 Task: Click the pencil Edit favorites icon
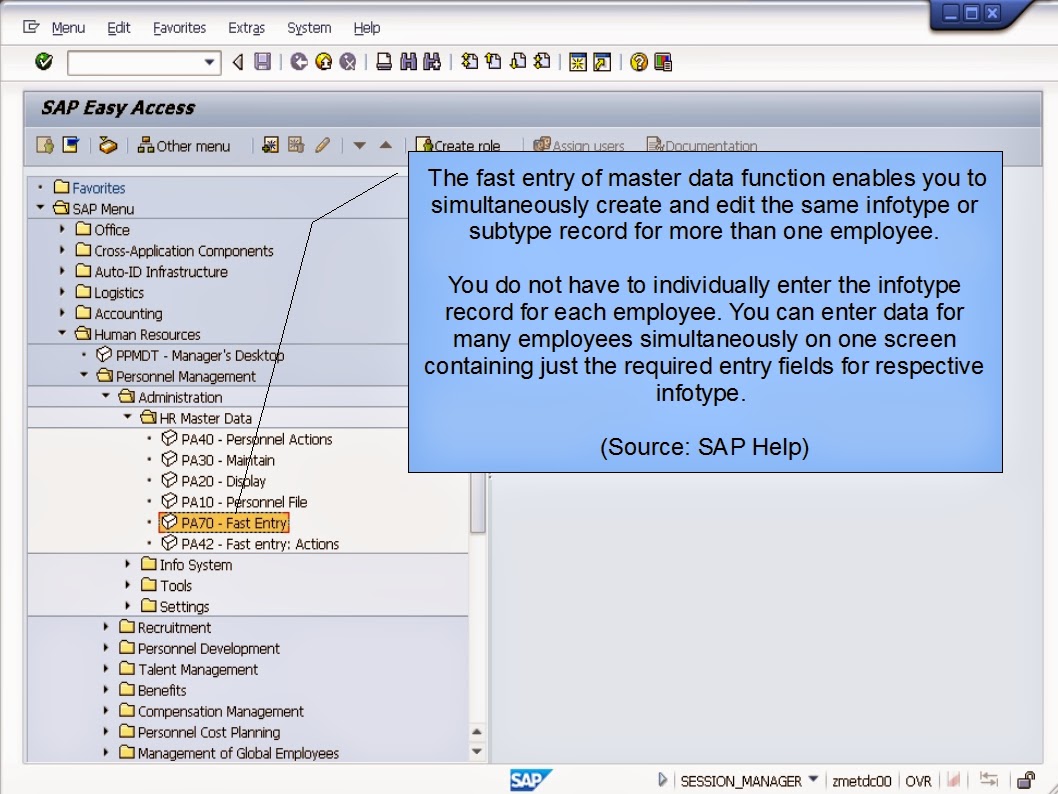(x=321, y=145)
